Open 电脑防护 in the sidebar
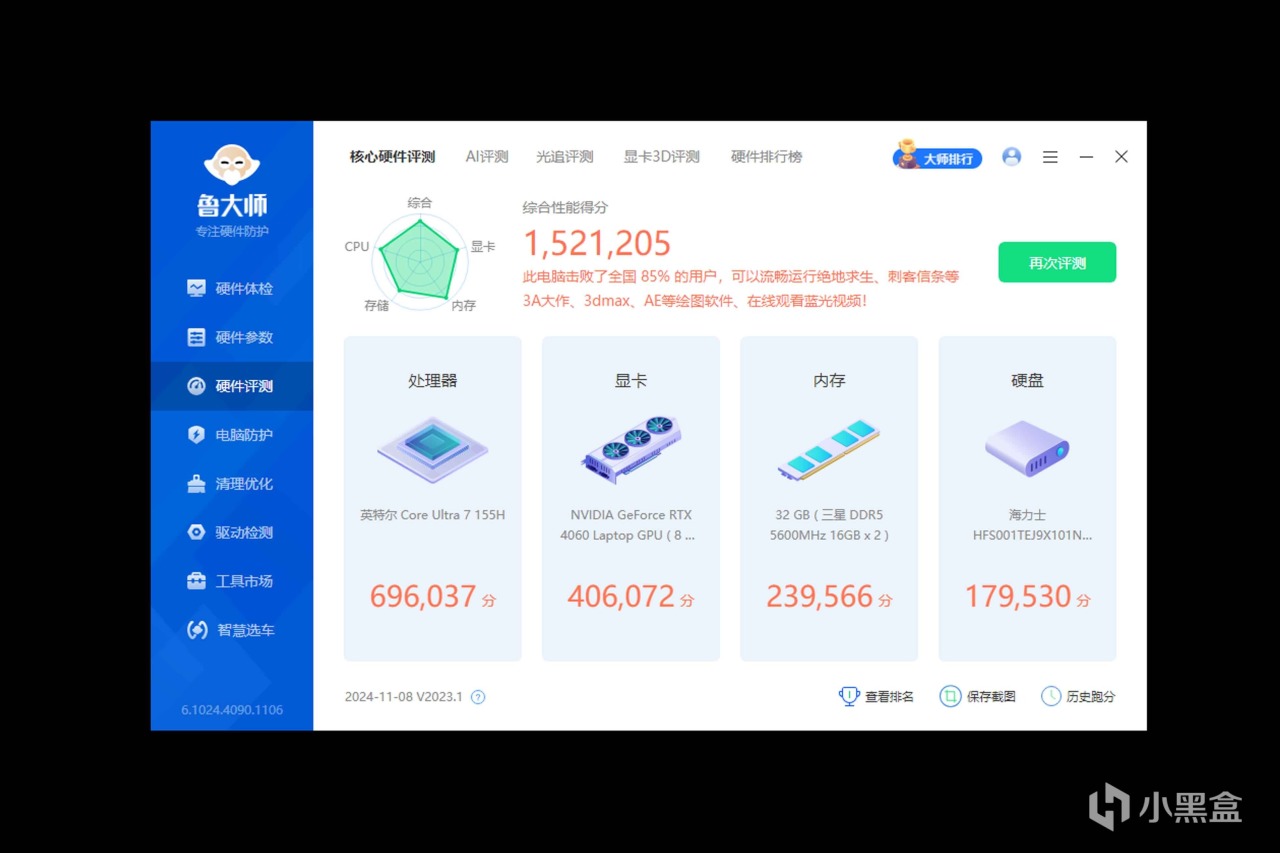Screen dimensions: 1280x853 [231, 435]
